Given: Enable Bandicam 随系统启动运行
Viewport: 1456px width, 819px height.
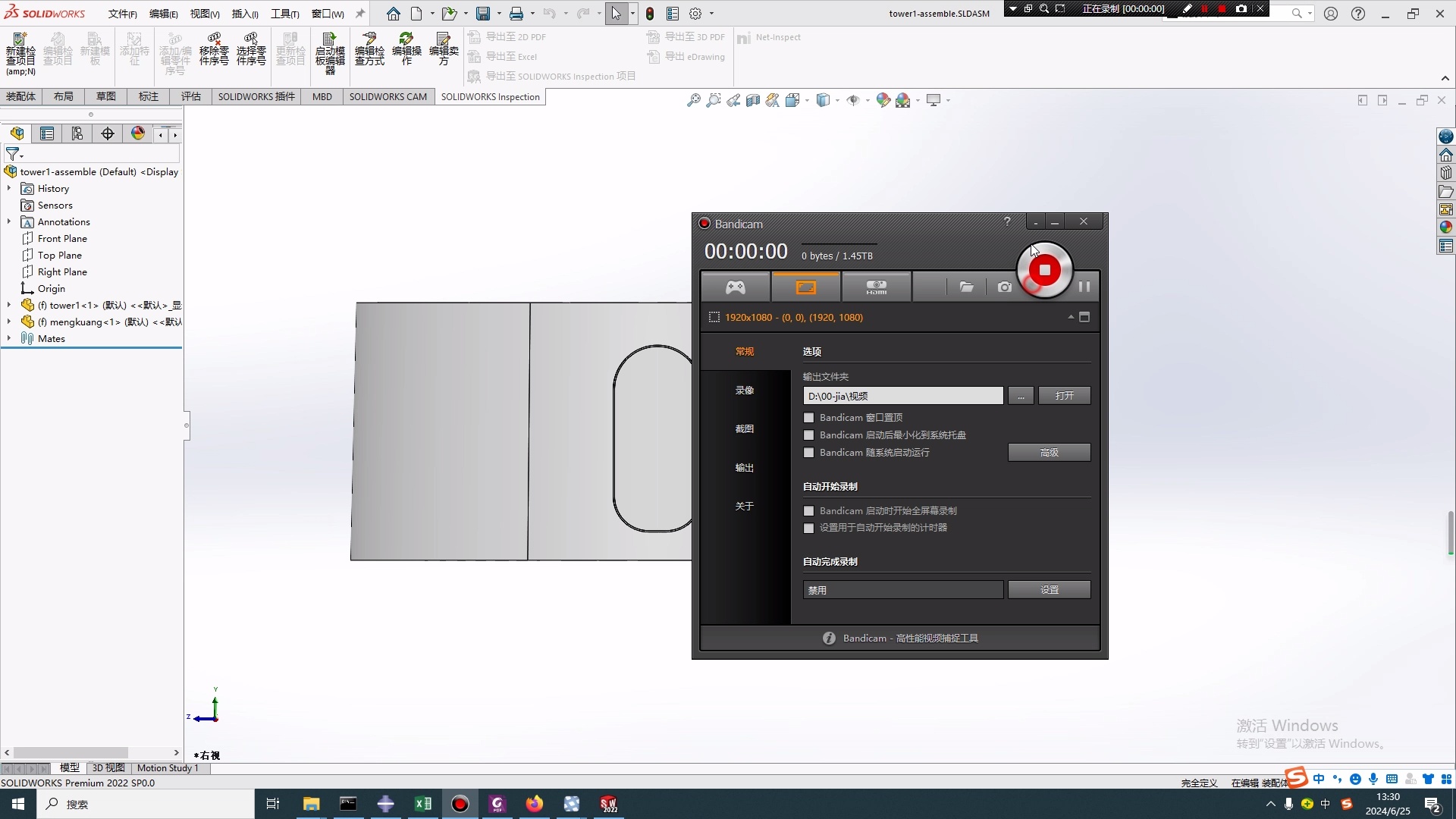Looking at the screenshot, I should (808, 452).
